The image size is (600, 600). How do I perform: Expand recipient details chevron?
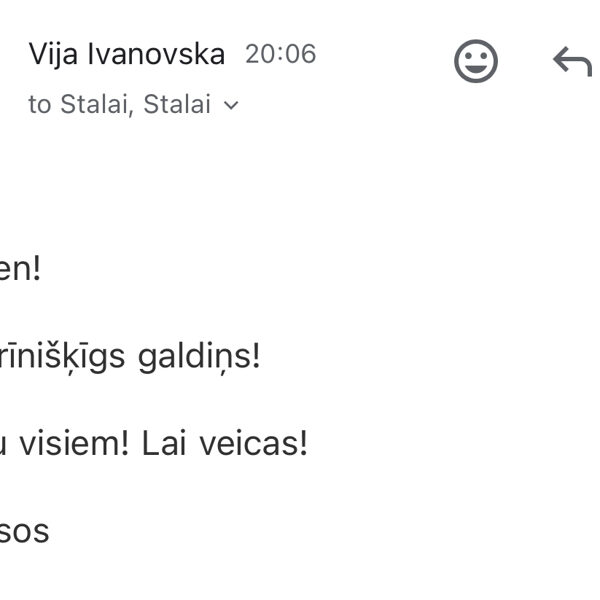[x=232, y=105]
